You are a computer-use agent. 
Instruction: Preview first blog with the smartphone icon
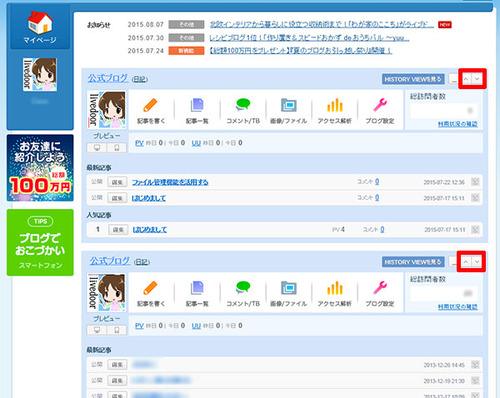(117, 147)
